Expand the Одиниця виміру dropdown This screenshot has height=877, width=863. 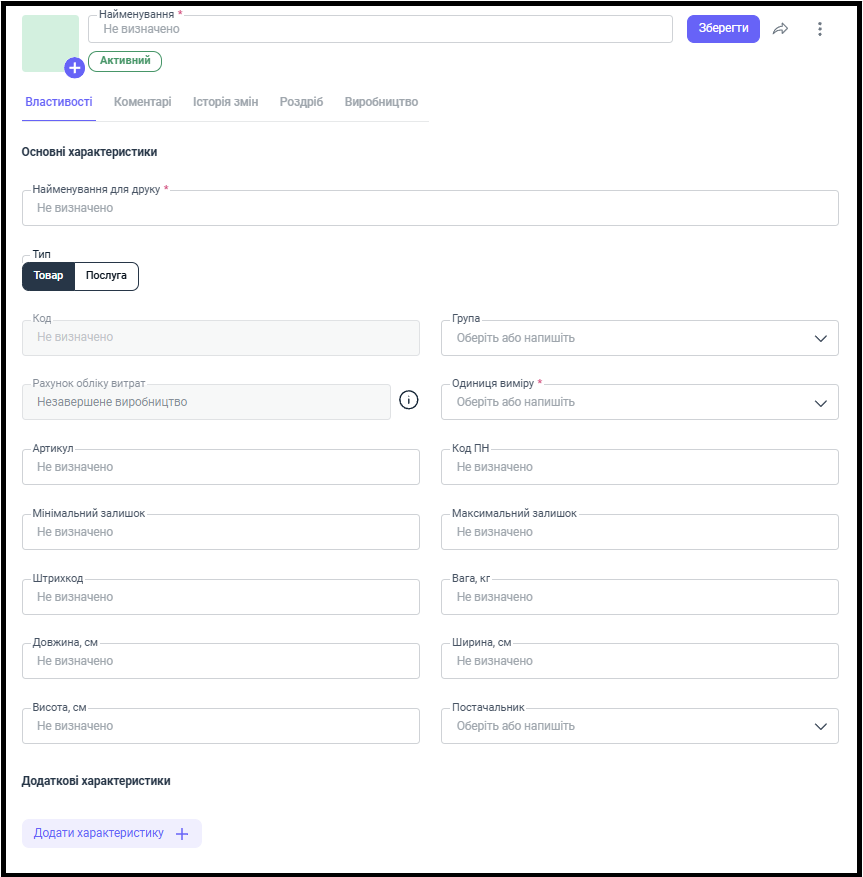click(x=639, y=402)
